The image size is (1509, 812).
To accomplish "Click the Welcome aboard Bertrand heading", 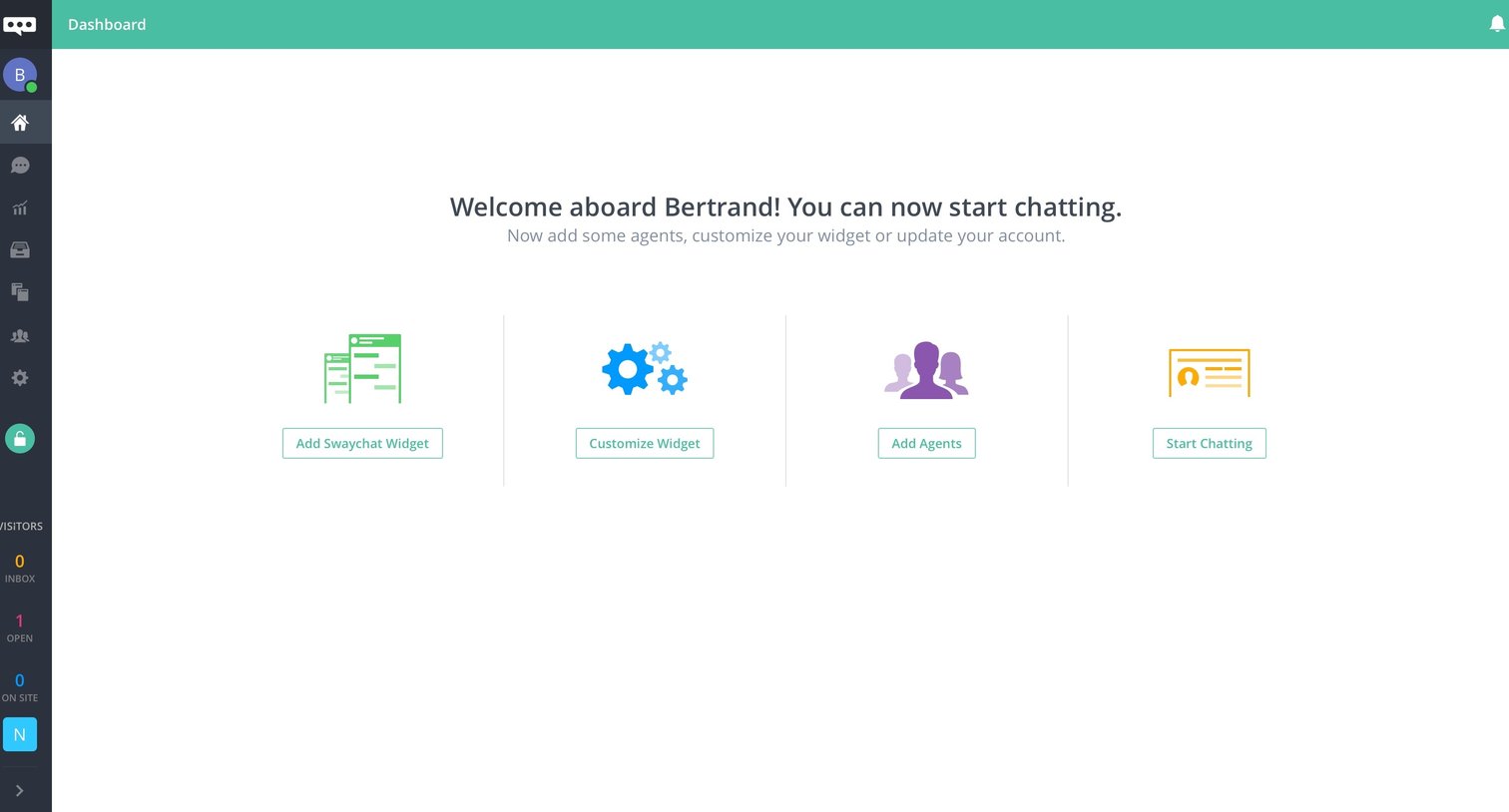I will [x=785, y=206].
